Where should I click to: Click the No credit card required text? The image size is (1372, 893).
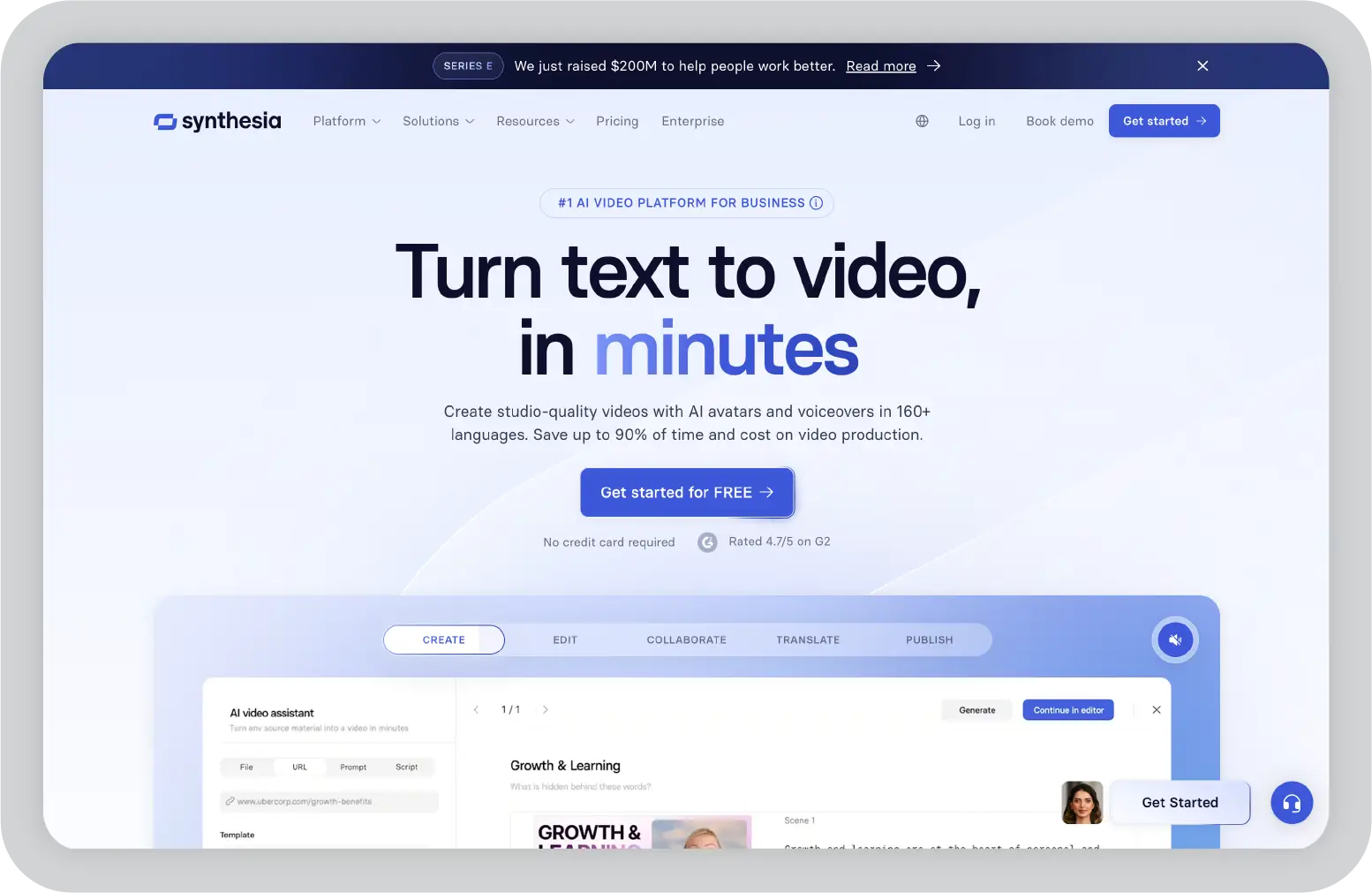point(609,542)
